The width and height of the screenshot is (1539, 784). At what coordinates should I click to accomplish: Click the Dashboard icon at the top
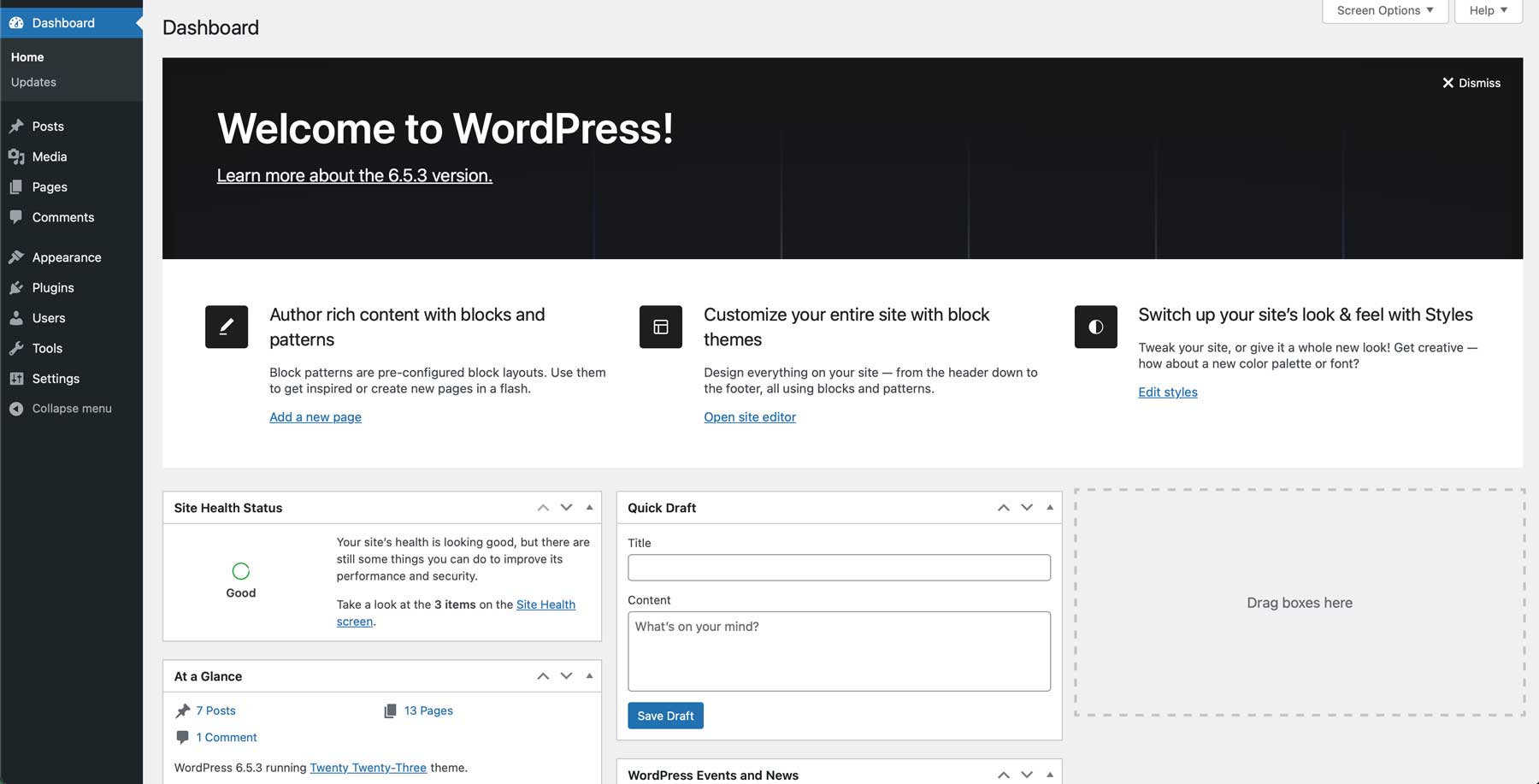click(15, 22)
